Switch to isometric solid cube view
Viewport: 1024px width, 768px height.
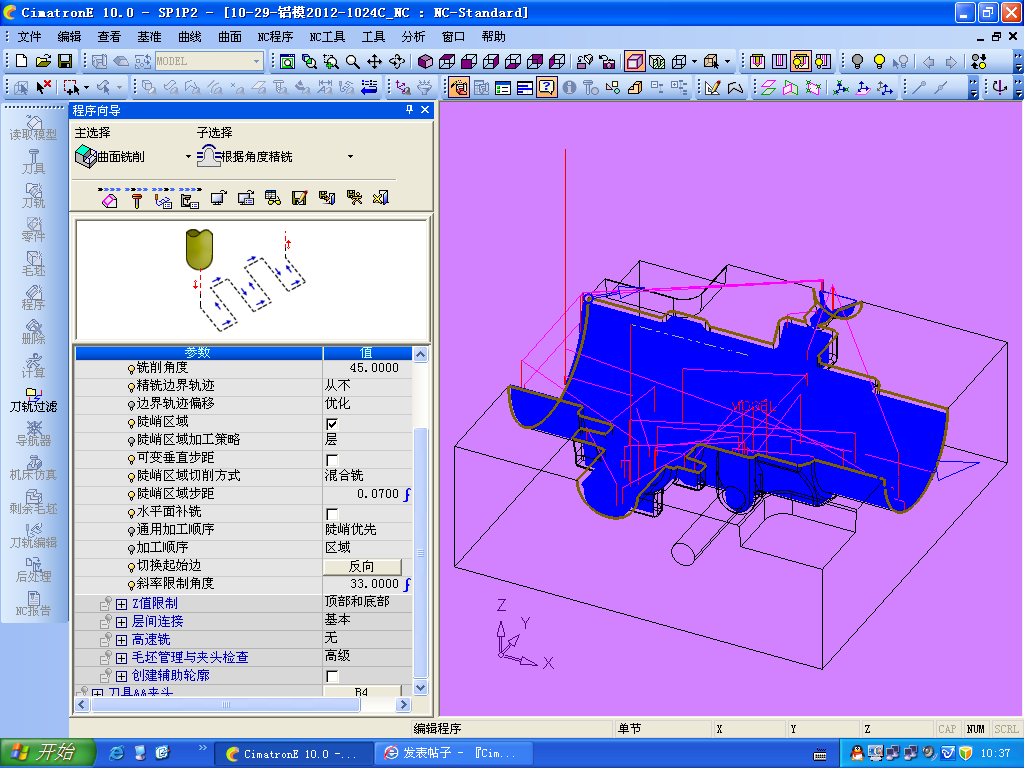[425, 61]
